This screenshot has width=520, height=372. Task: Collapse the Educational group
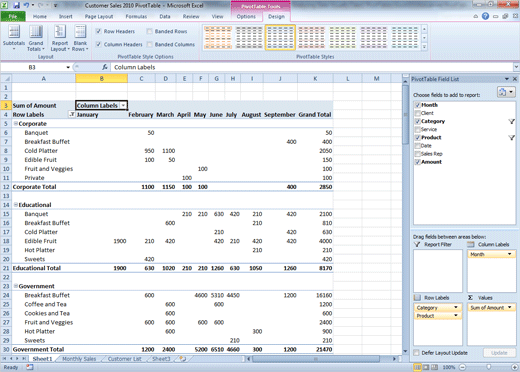coord(15,205)
